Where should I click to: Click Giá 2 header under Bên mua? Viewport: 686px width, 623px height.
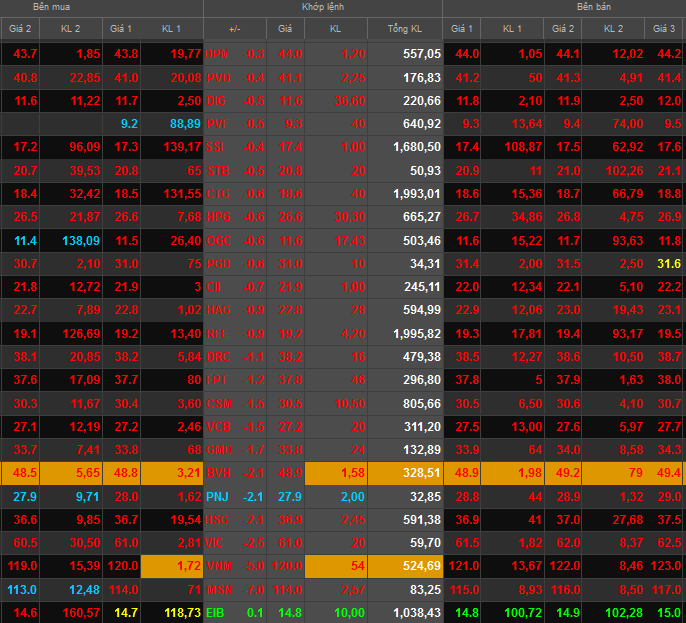pyautogui.click(x=21, y=29)
